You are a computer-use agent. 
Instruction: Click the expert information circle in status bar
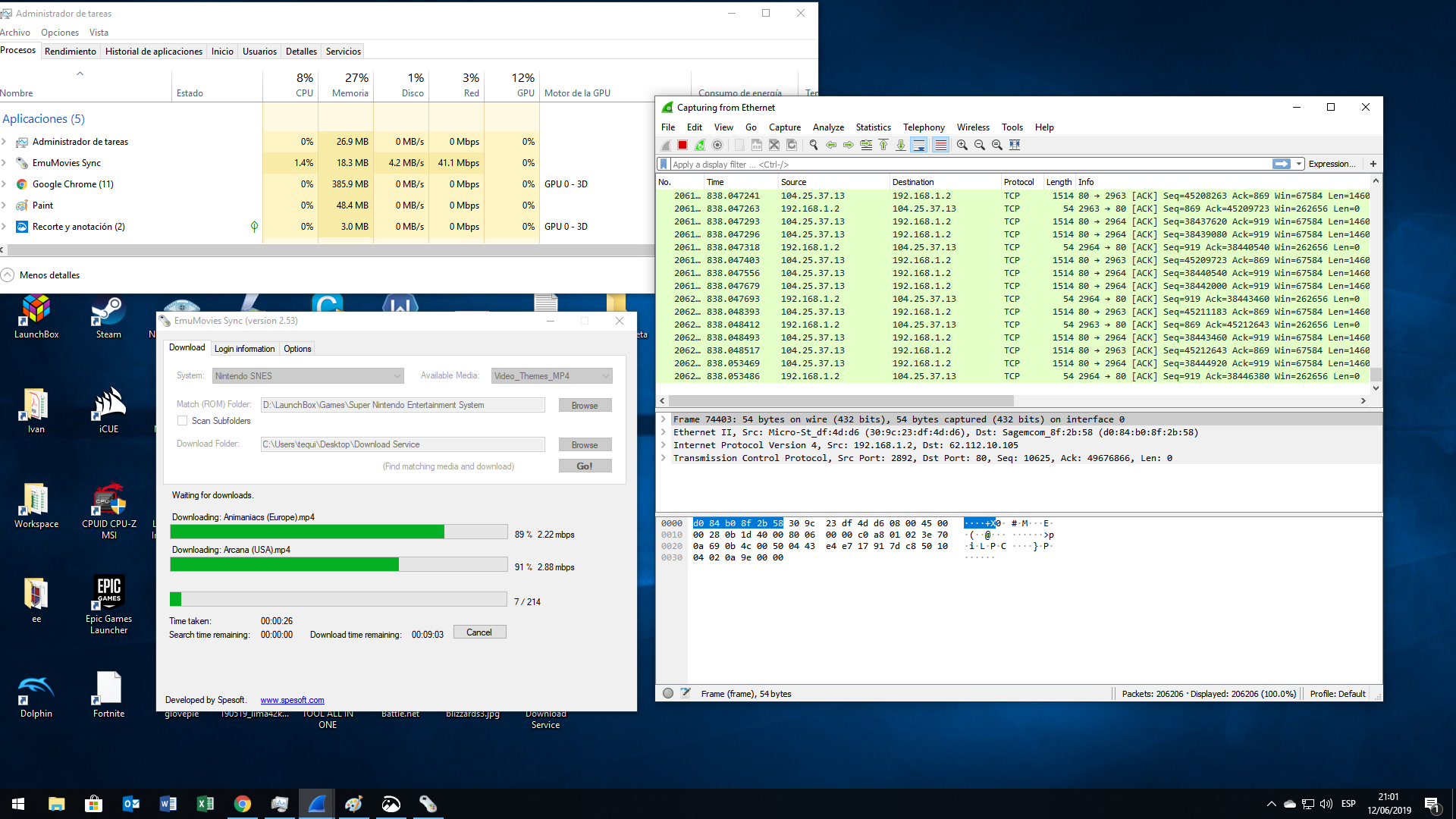coord(668,693)
